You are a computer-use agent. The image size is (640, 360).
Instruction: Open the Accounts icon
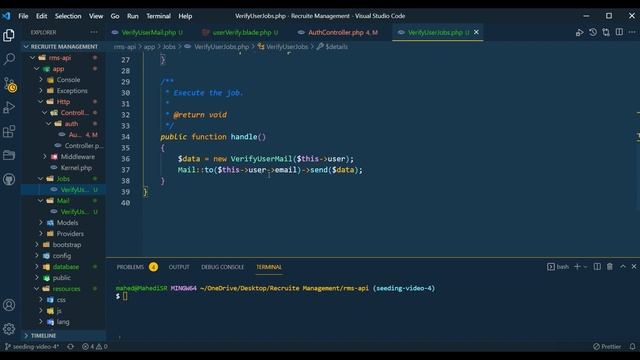tap(9, 305)
